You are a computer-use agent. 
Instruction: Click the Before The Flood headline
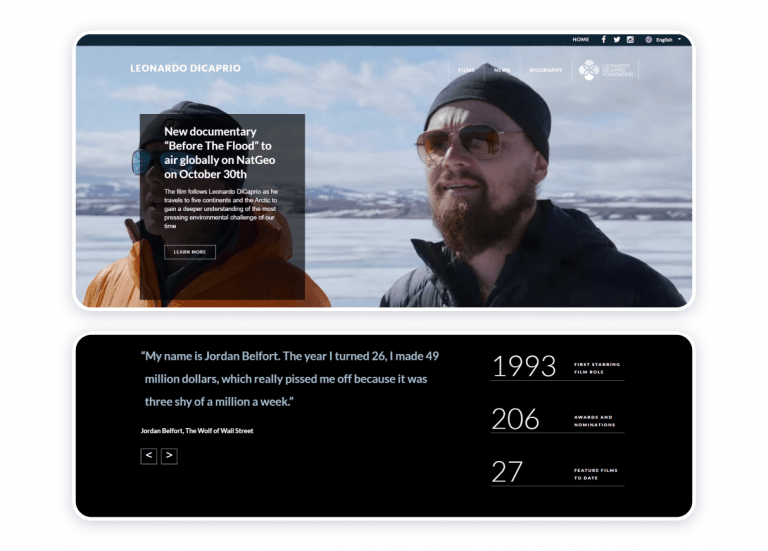[x=220, y=153]
